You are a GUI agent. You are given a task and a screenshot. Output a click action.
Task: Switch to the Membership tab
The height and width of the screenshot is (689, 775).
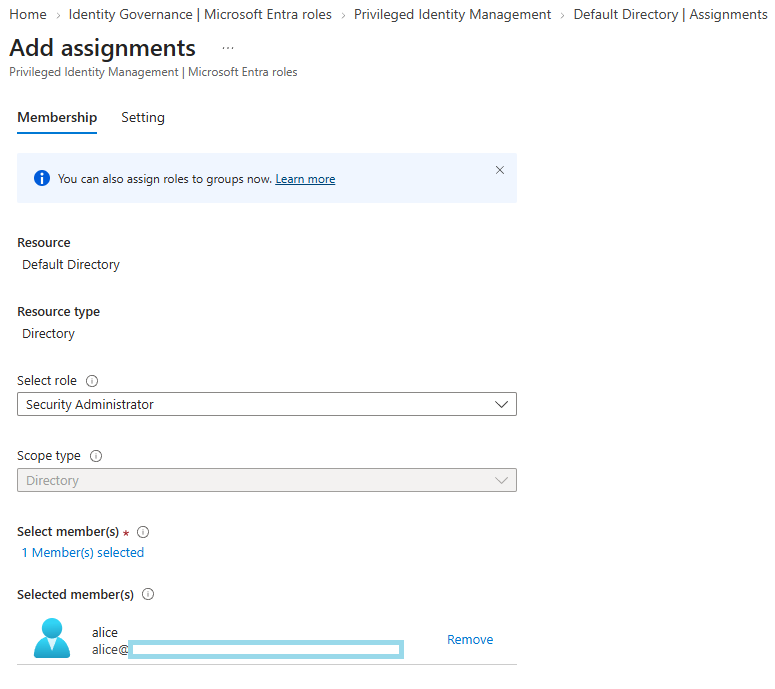point(57,118)
